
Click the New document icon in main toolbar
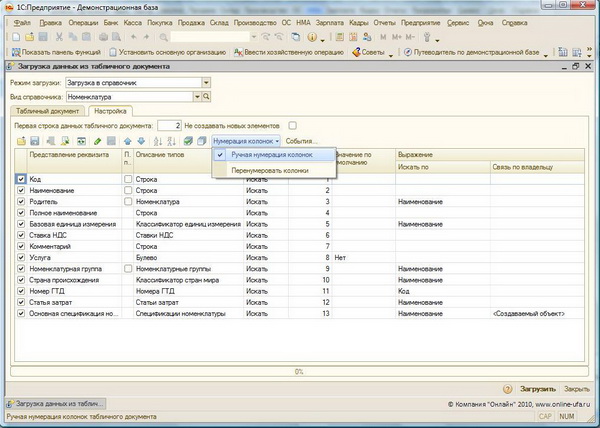point(16,37)
